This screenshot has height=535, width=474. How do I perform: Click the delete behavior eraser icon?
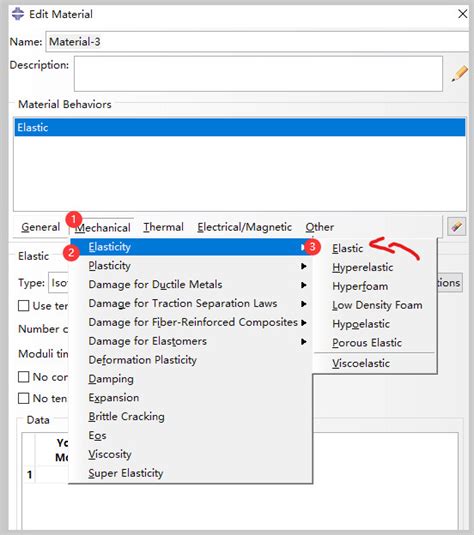pyautogui.click(x=457, y=226)
